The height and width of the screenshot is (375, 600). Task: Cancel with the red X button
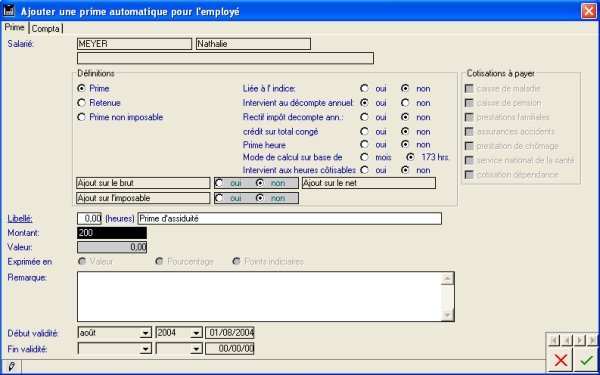click(x=561, y=360)
